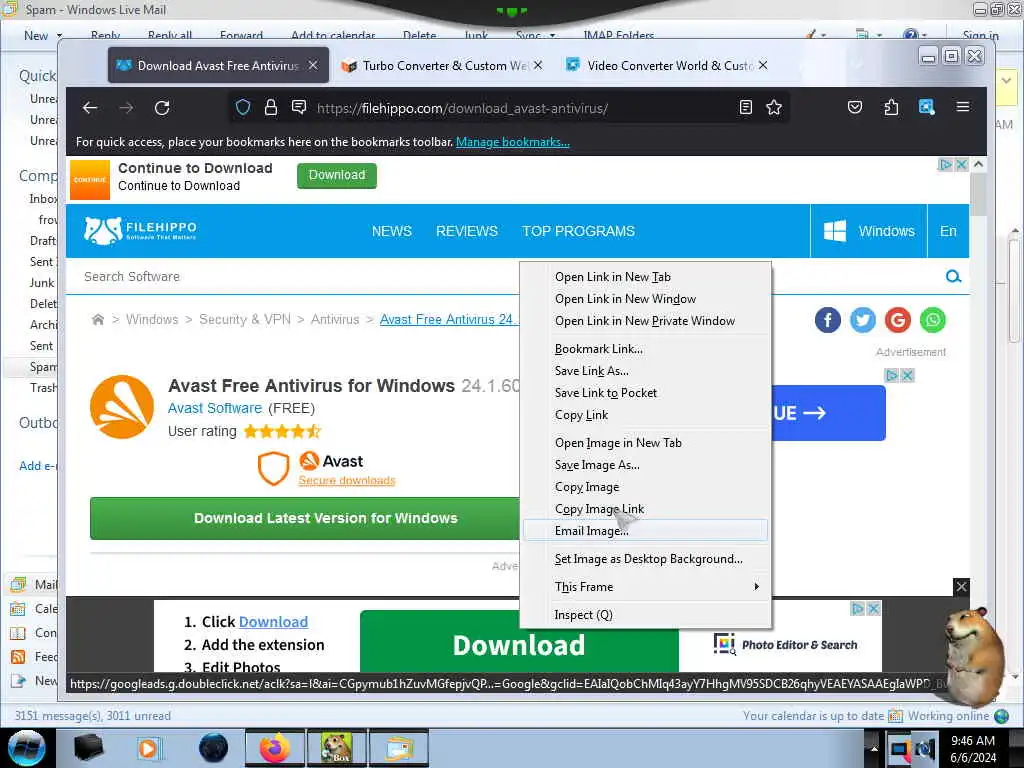Close the Video Converter World tab
This screenshot has height=768, width=1024.
pyautogui.click(x=763, y=65)
